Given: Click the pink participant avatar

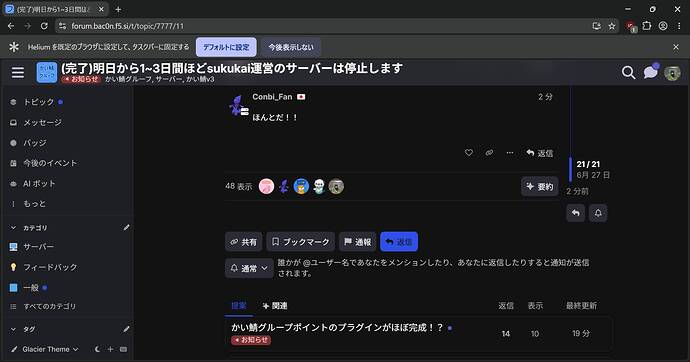Looking at the screenshot, I should tap(266, 186).
